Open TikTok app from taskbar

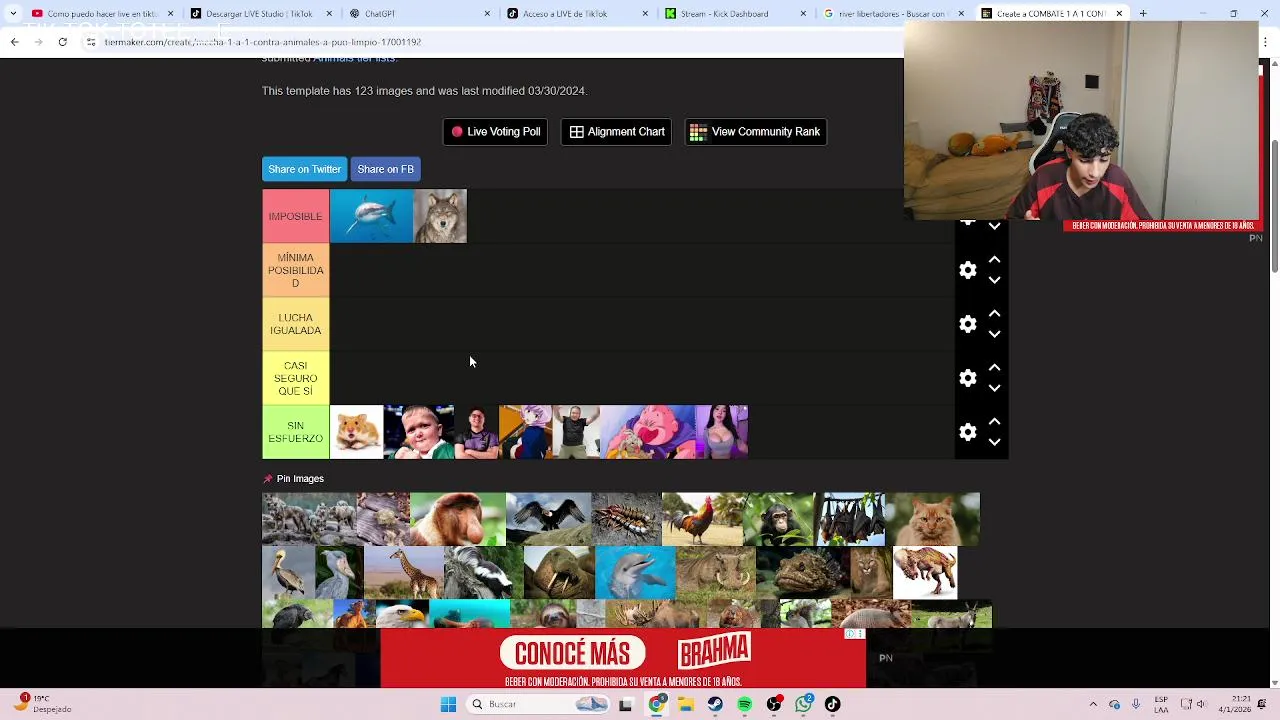pos(833,704)
